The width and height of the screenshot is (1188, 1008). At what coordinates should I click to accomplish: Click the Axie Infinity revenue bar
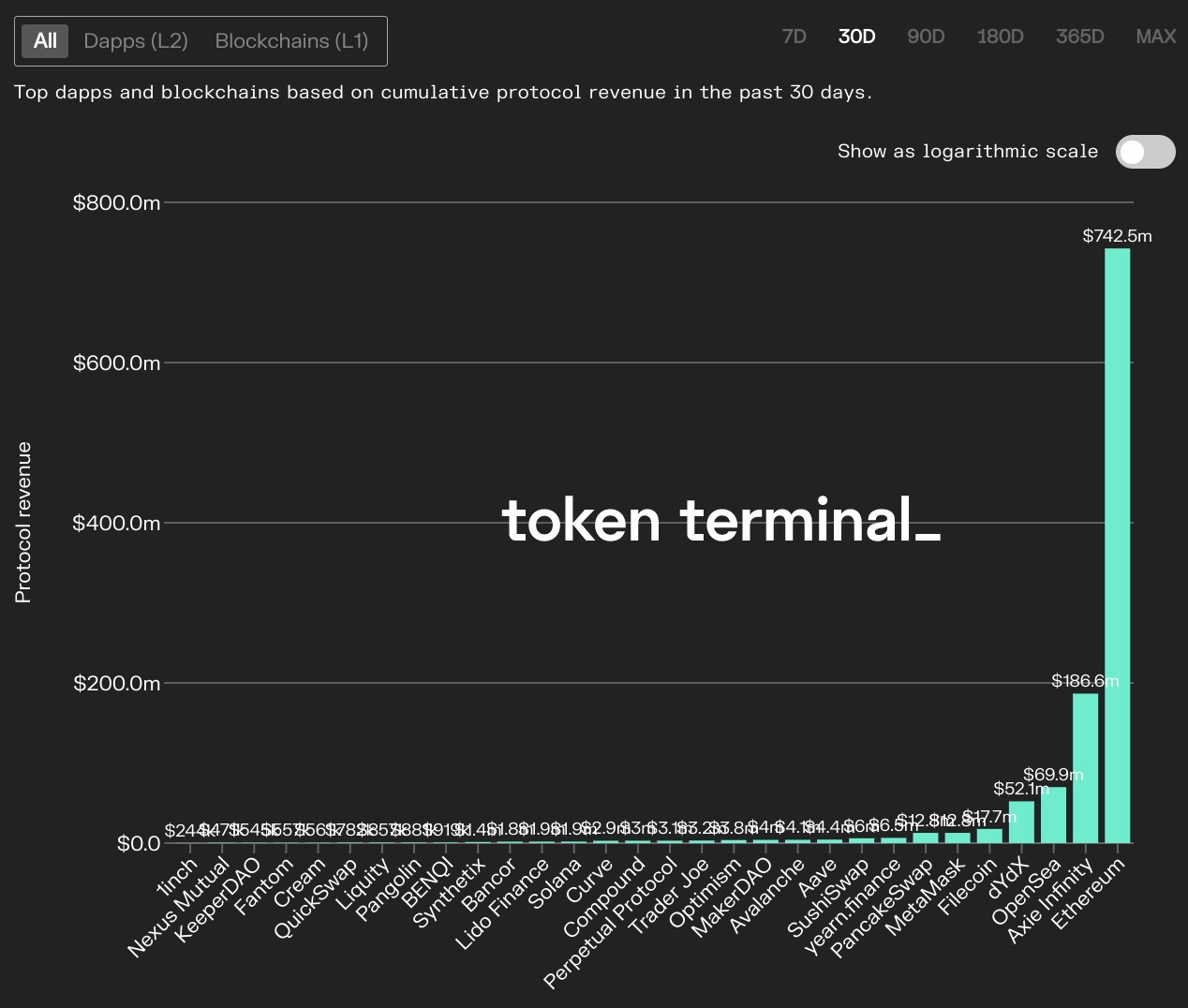1085,768
